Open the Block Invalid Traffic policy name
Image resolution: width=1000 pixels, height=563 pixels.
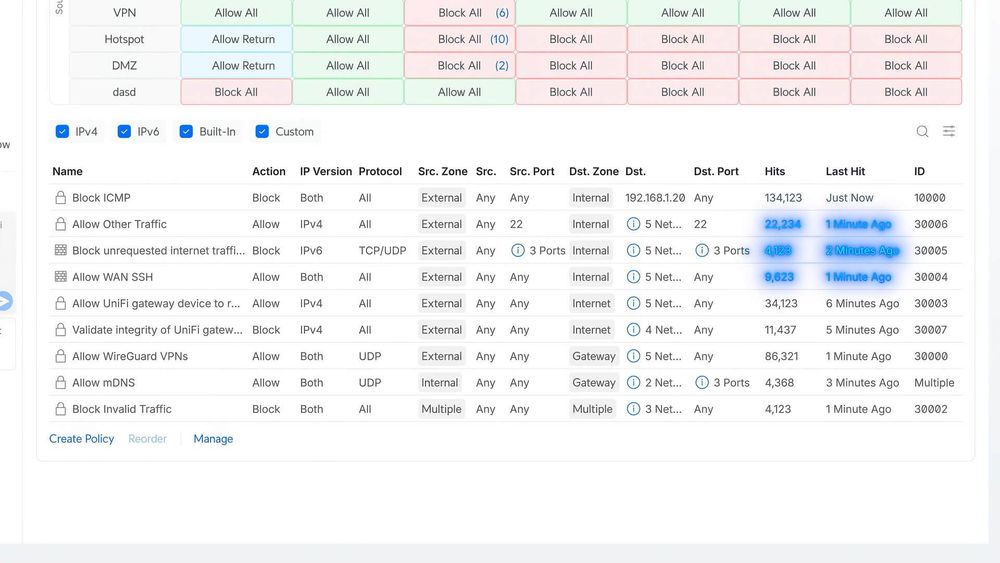pos(122,409)
